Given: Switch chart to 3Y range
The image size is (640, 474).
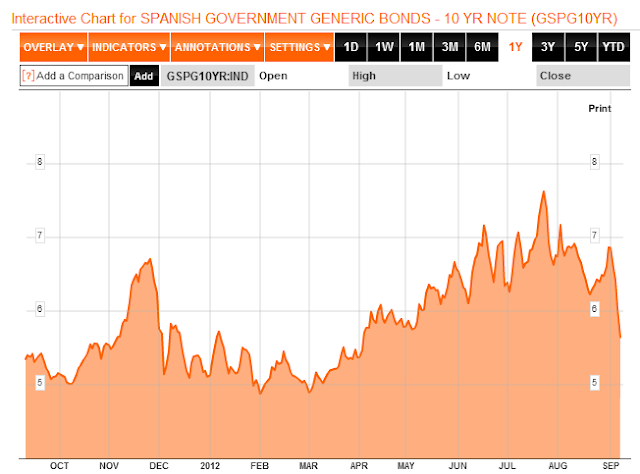Looking at the screenshot, I should (x=548, y=47).
